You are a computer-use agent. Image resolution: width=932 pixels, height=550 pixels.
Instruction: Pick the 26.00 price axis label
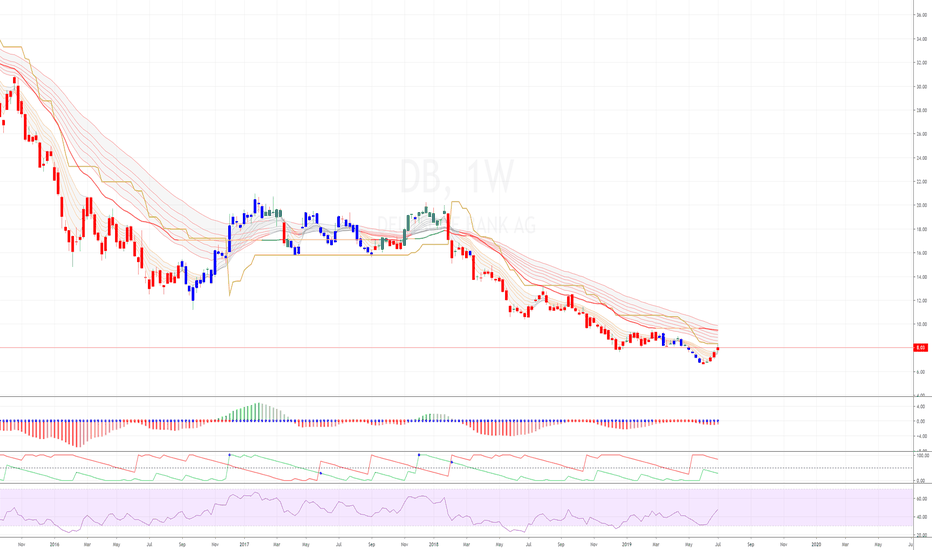[921, 134]
